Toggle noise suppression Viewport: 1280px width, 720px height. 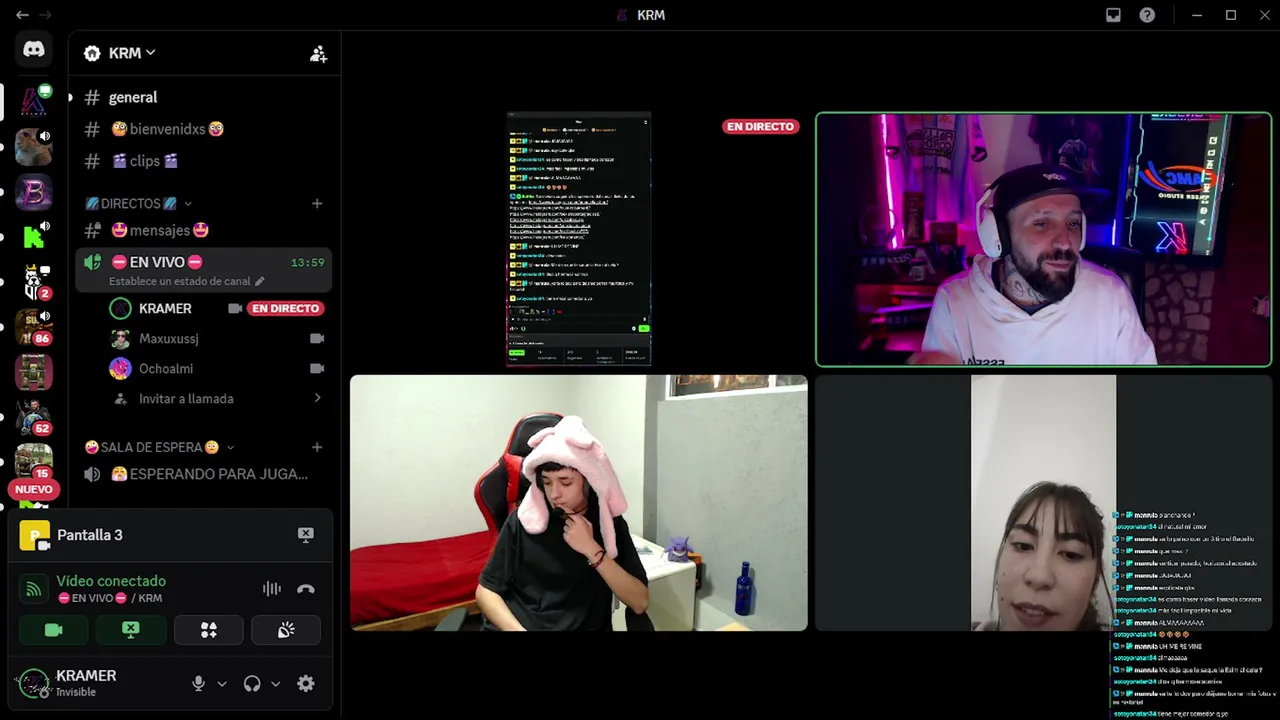click(271, 589)
